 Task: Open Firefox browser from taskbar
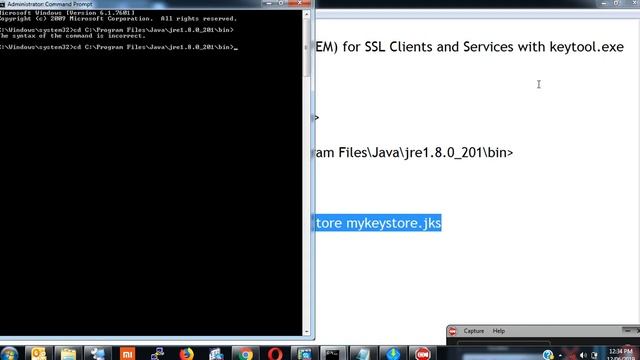[187, 353]
